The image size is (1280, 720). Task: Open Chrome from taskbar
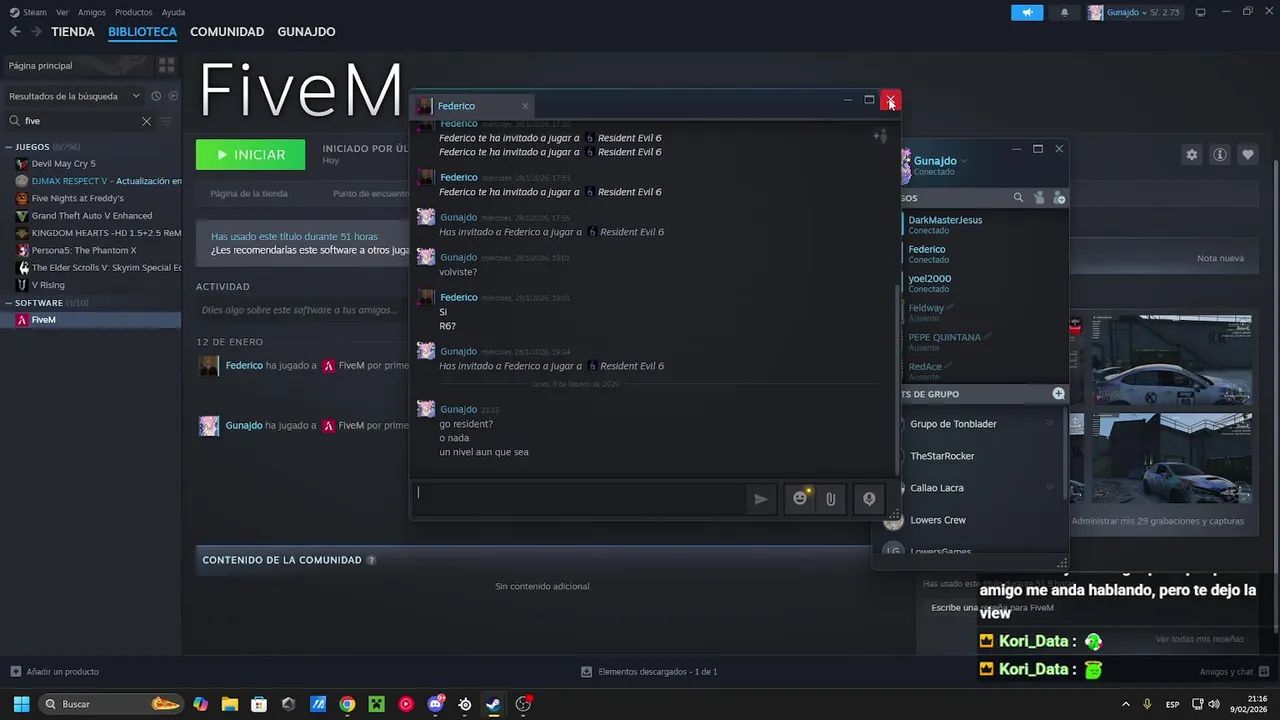click(x=347, y=704)
